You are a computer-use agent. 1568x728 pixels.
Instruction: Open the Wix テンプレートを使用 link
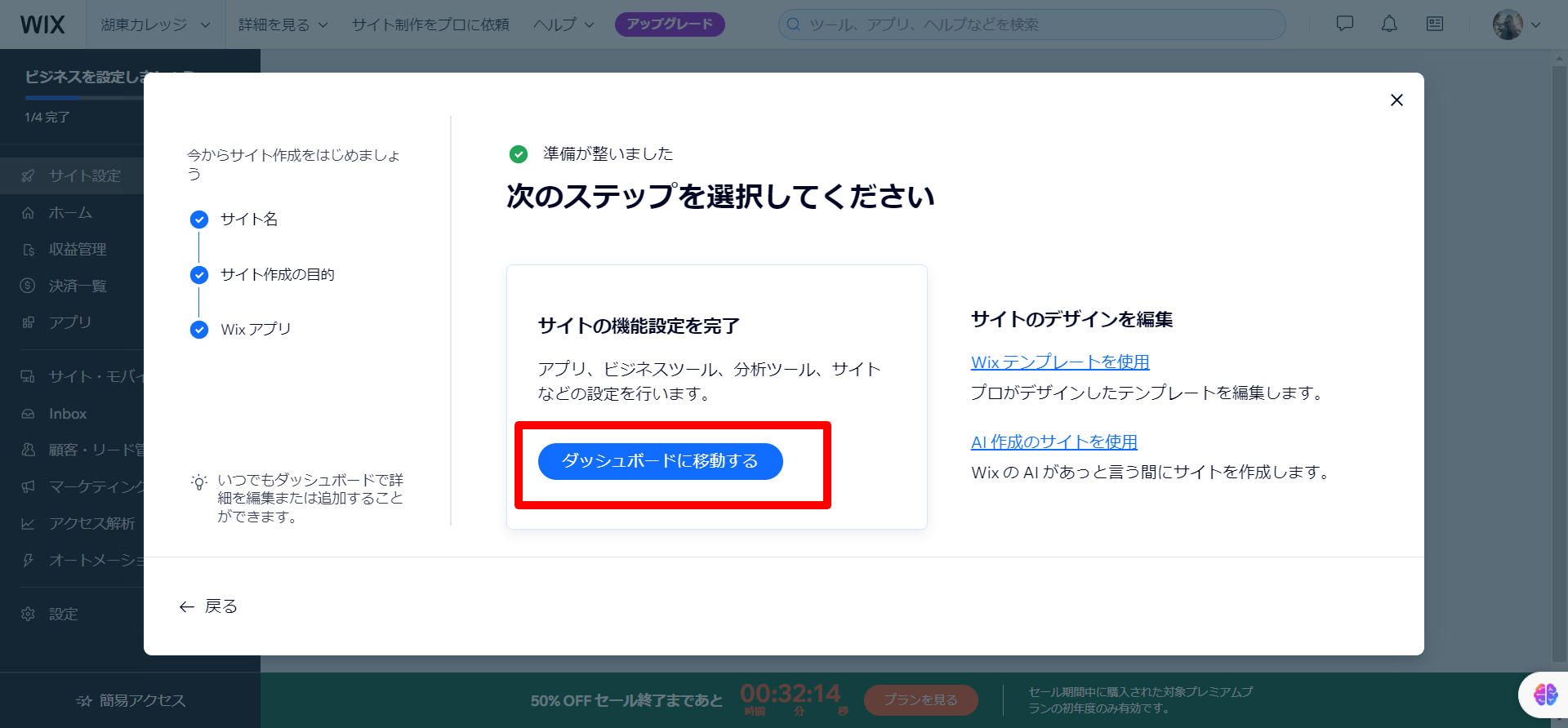tap(1060, 362)
